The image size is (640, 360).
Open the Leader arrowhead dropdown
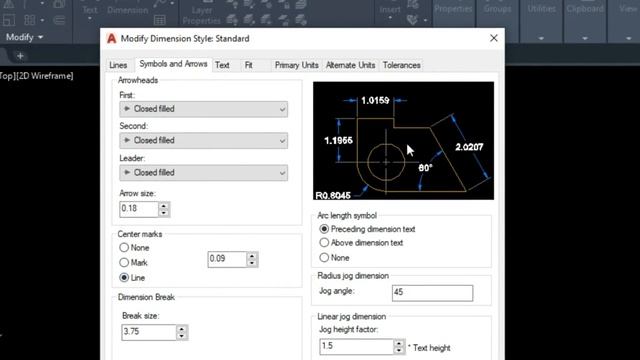click(x=203, y=173)
